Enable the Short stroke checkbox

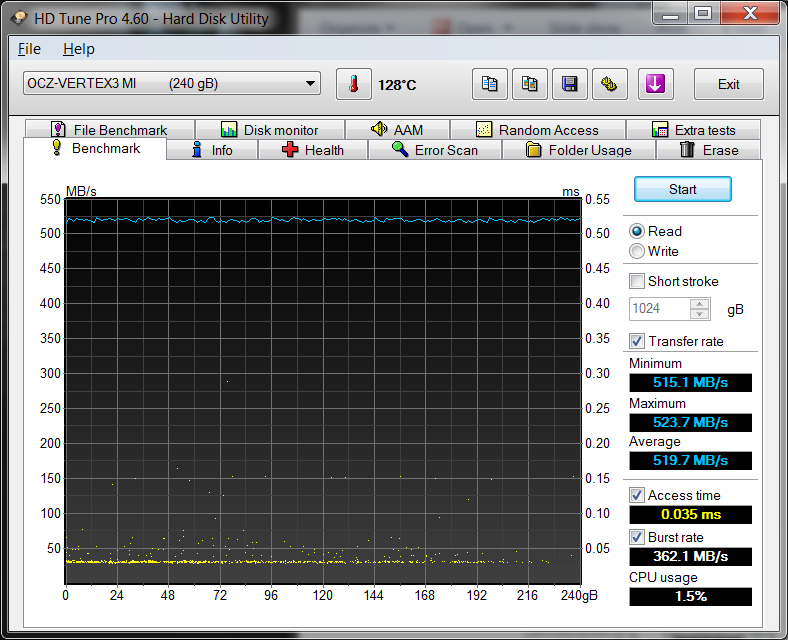tap(637, 281)
